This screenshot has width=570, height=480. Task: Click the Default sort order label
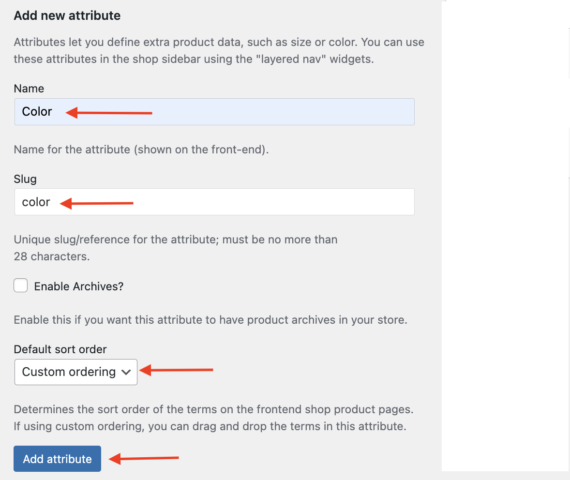click(60, 349)
